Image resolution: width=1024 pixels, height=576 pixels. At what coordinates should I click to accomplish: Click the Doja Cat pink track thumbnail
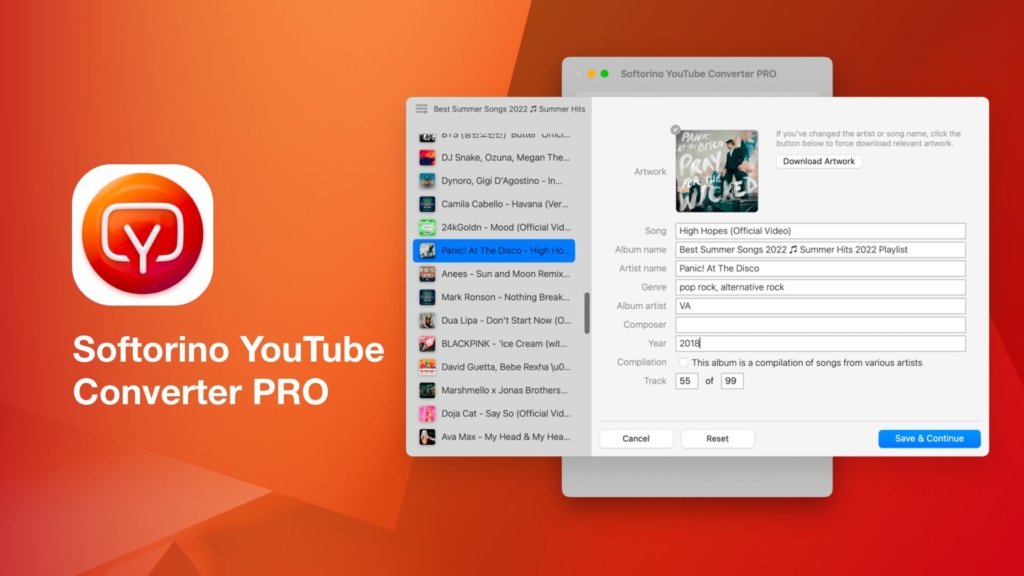427,413
